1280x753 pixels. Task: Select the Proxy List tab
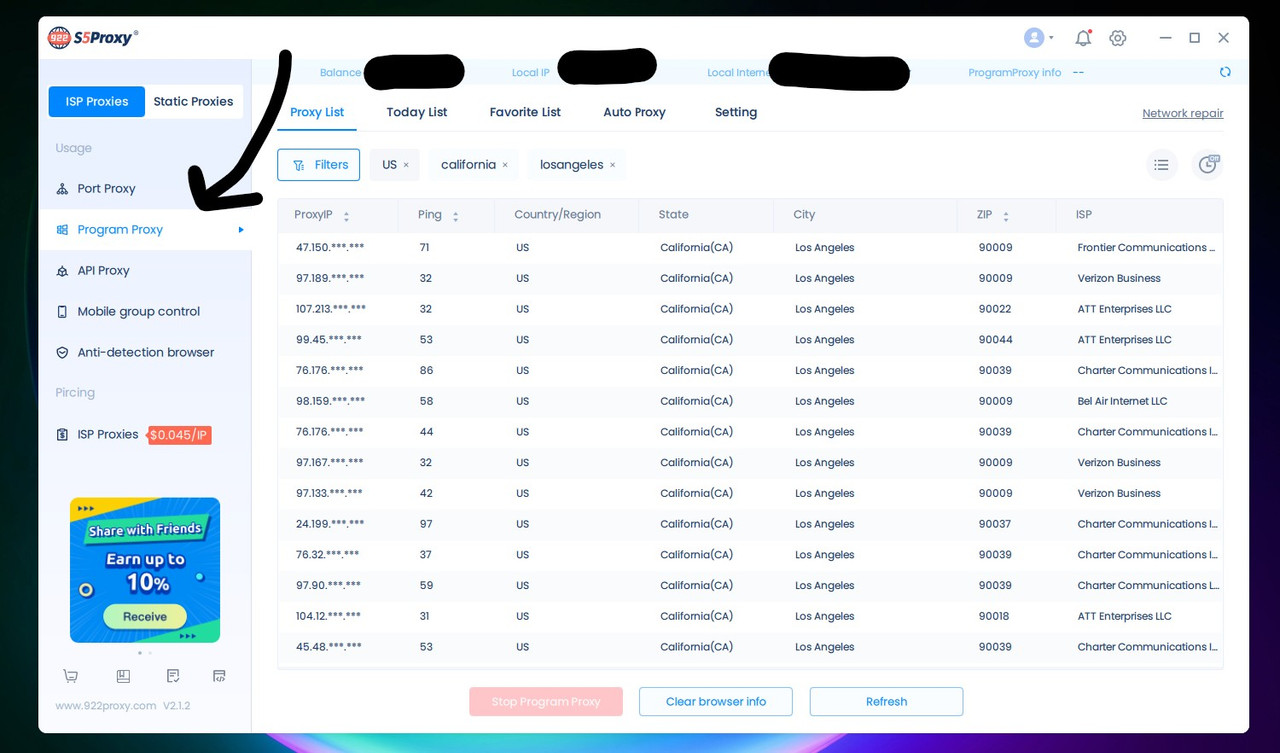317,112
